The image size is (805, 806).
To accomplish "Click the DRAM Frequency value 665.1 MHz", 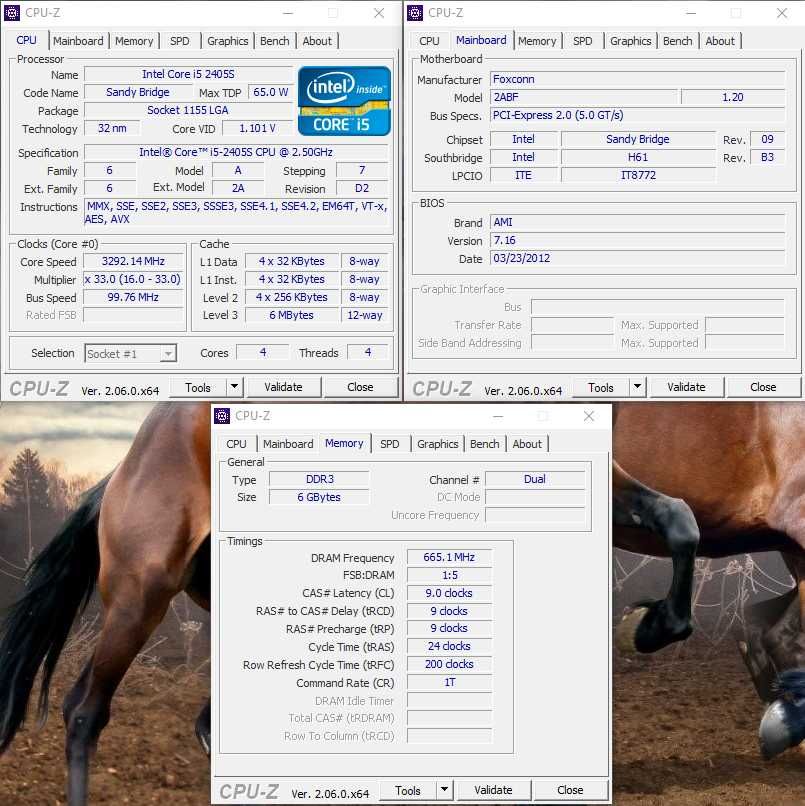I will click(x=449, y=557).
